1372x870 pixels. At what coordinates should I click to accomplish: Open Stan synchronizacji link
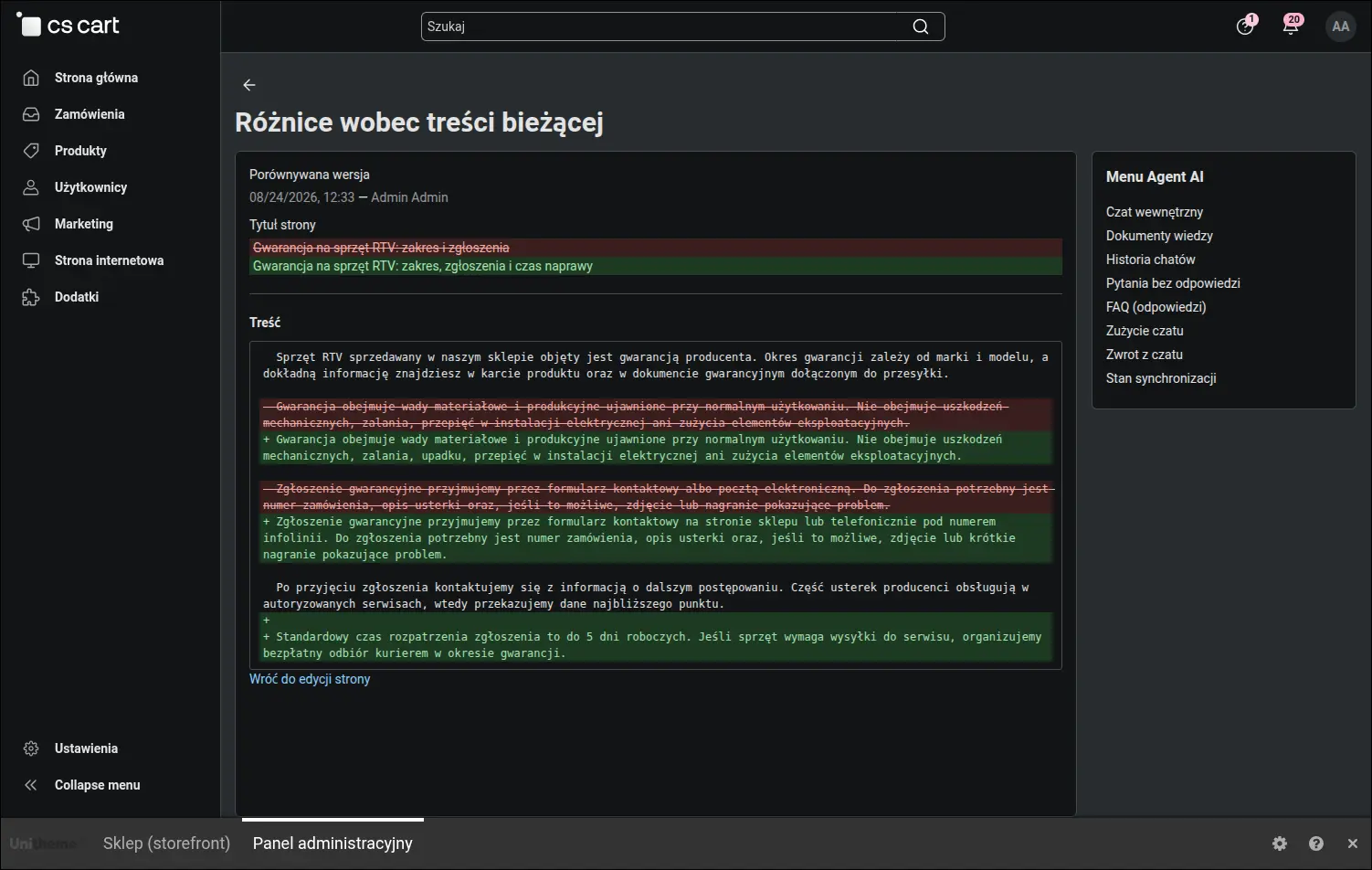click(x=1161, y=378)
